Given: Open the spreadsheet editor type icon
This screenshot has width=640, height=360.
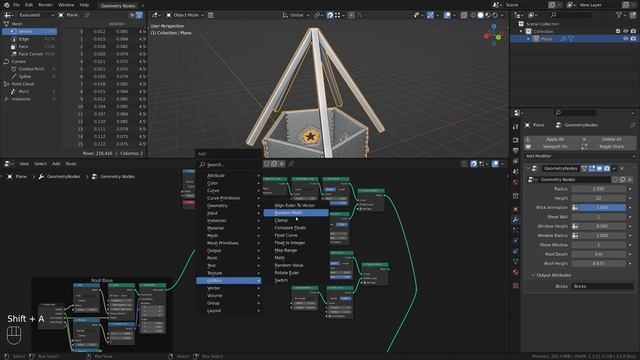Looking at the screenshot, I should pyautogui.click(x=8, y=15).
